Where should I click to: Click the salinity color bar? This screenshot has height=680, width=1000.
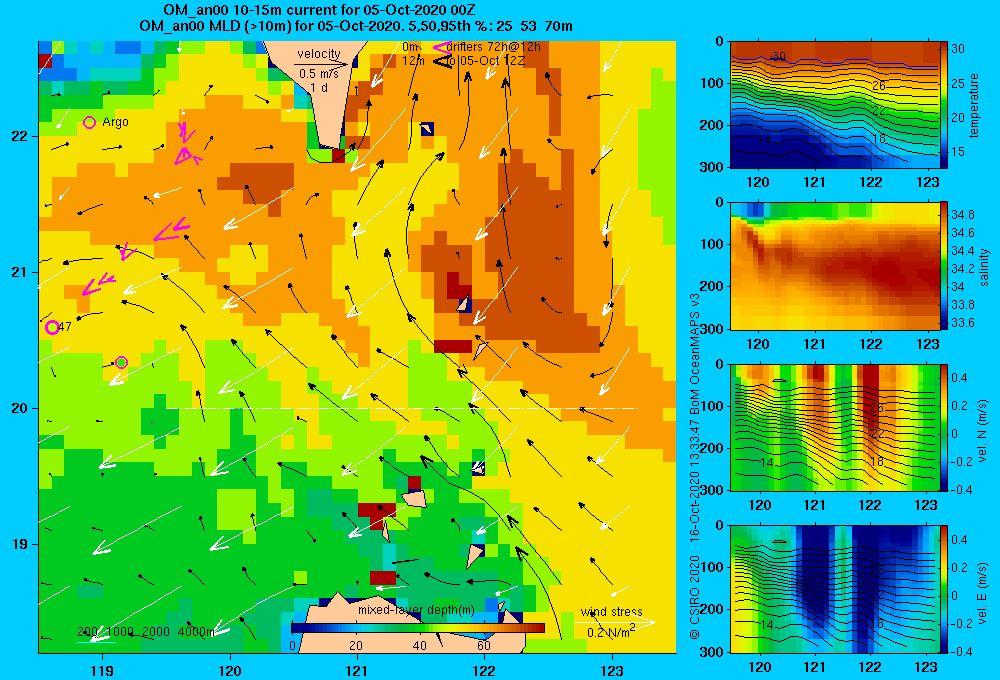[944, 266]
